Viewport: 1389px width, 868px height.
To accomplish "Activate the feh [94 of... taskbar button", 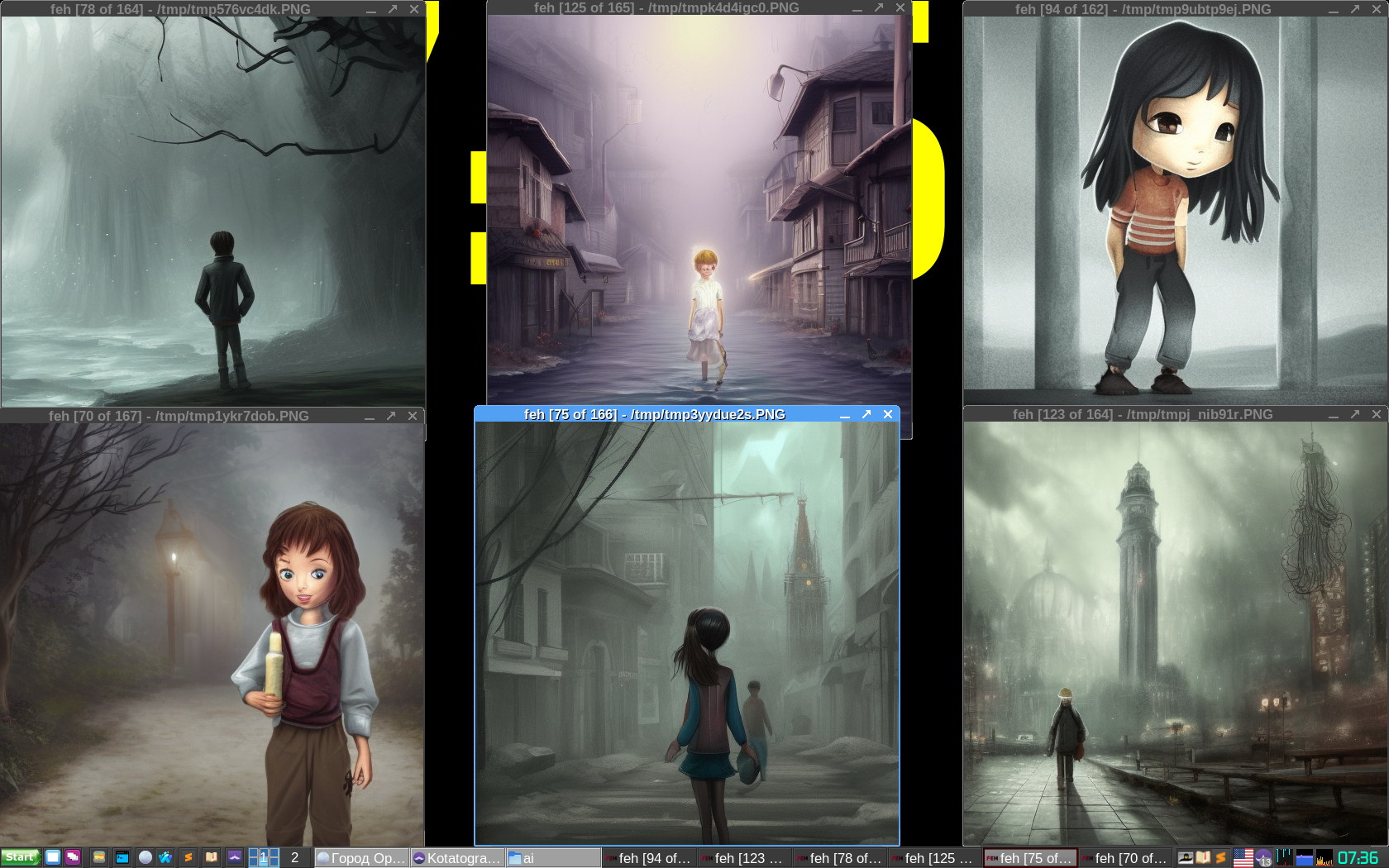I will tap(649, 858).
